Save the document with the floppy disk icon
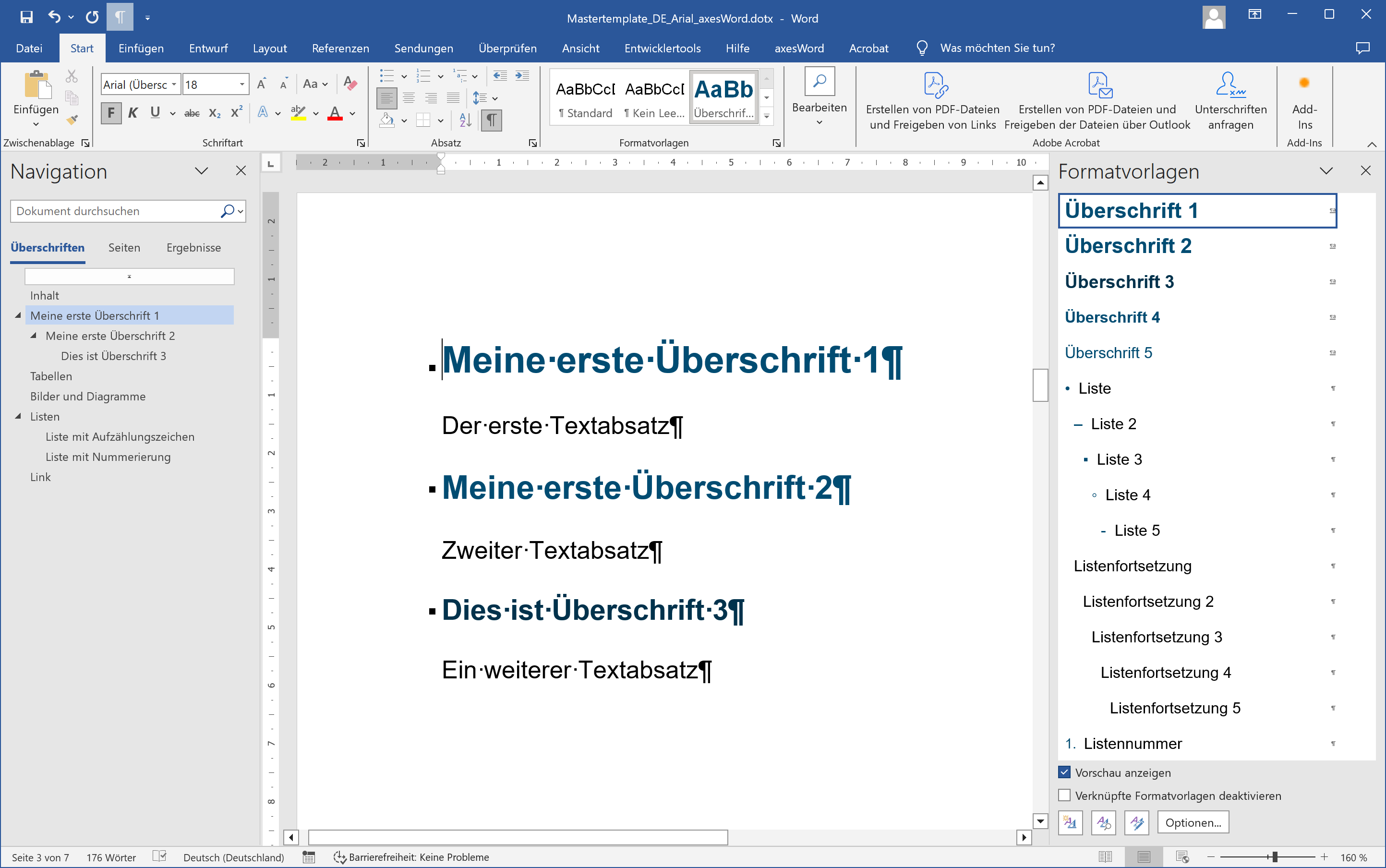The width and height of the screenshot is (1386, 868). coord(26,17)
